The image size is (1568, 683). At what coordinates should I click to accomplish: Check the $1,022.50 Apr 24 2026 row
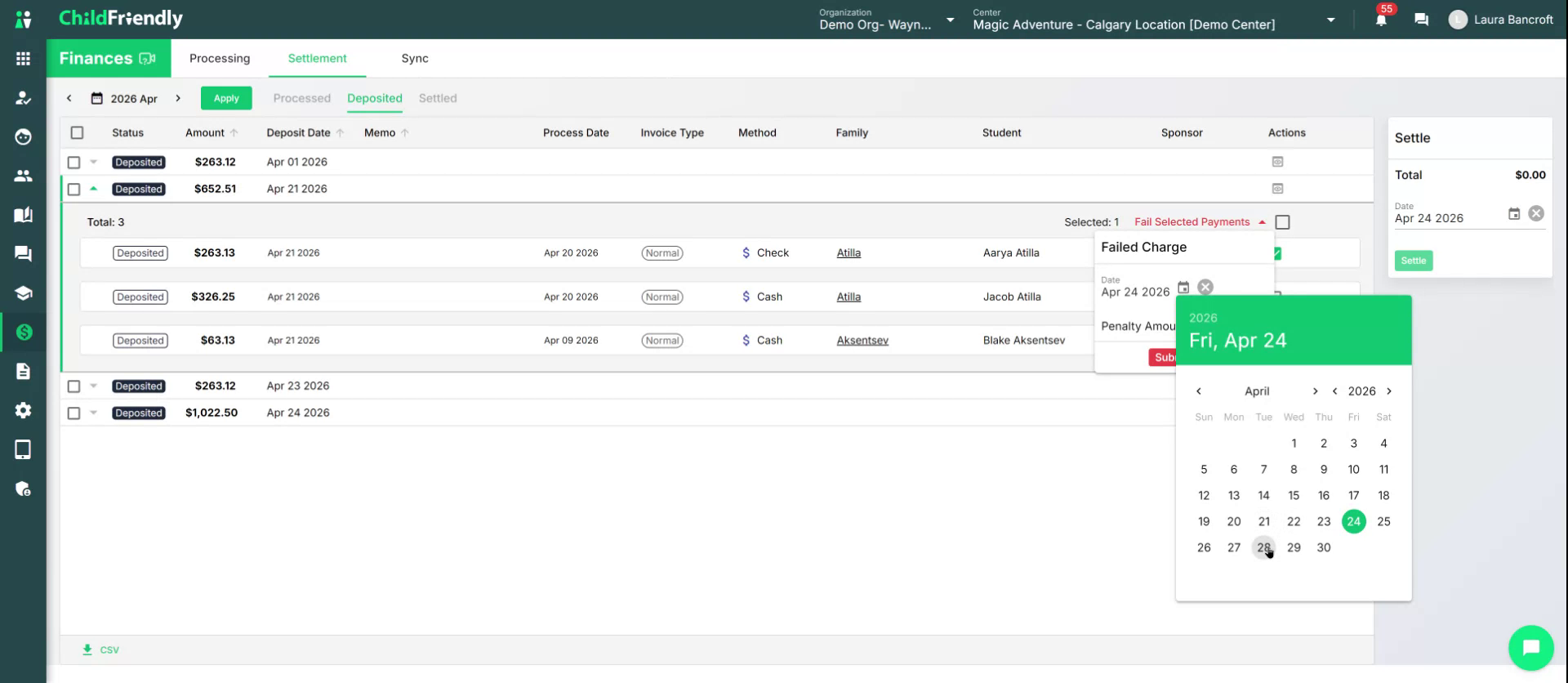pyautogui.click(x=73, y=413)
